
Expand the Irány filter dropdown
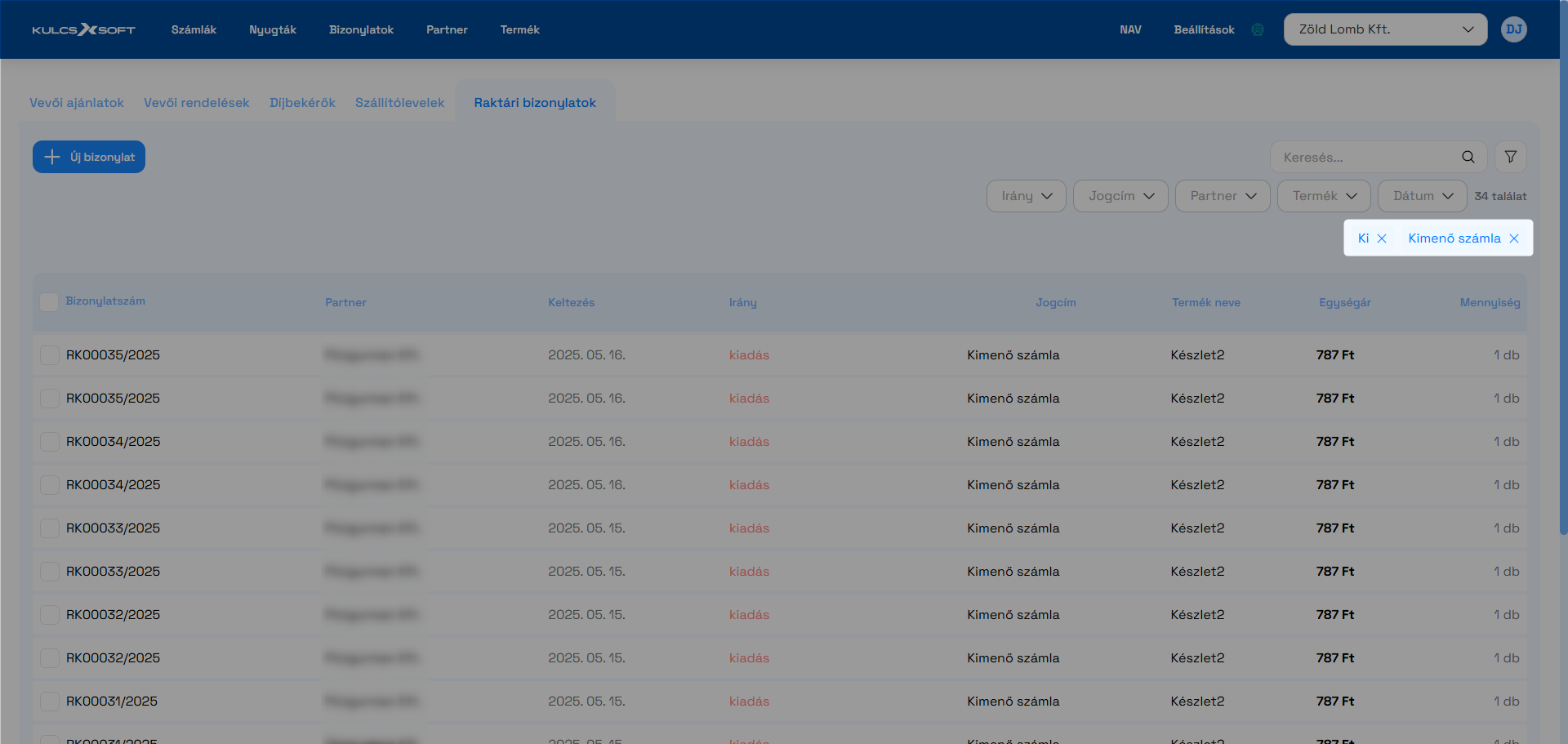1026,196
